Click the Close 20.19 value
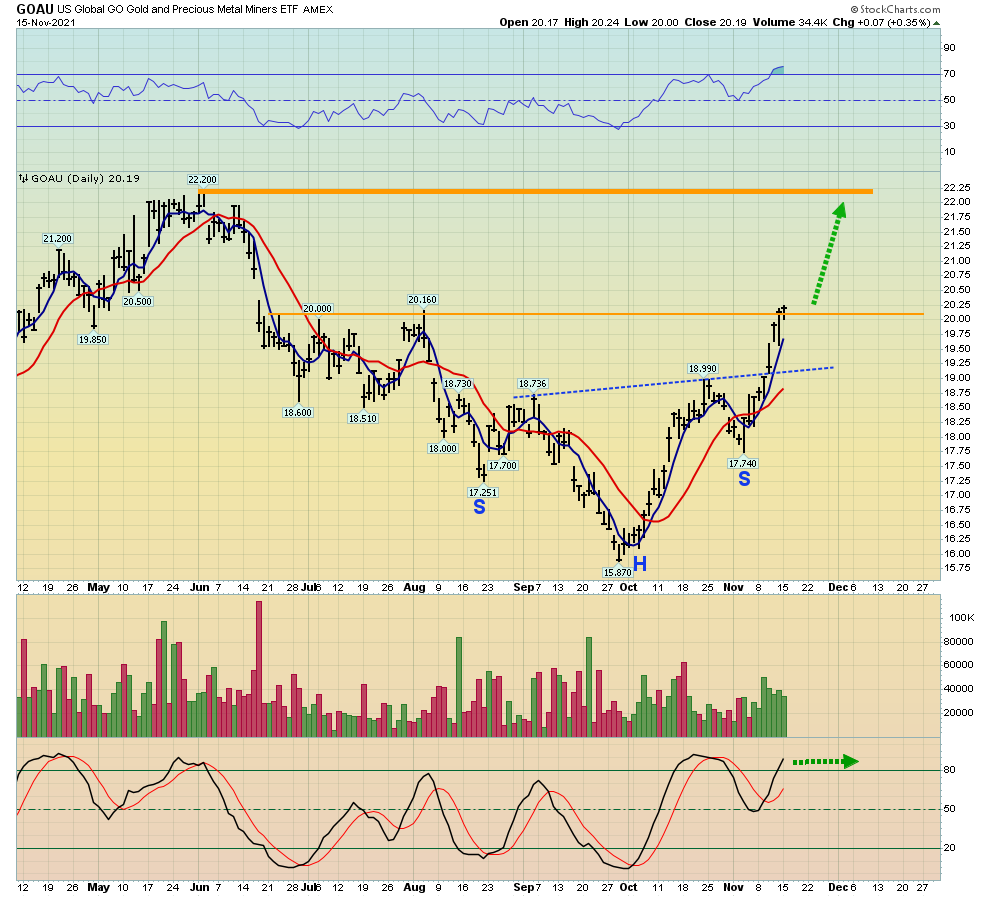This screenshot has width=990, height=897. (x=715, y=22)
